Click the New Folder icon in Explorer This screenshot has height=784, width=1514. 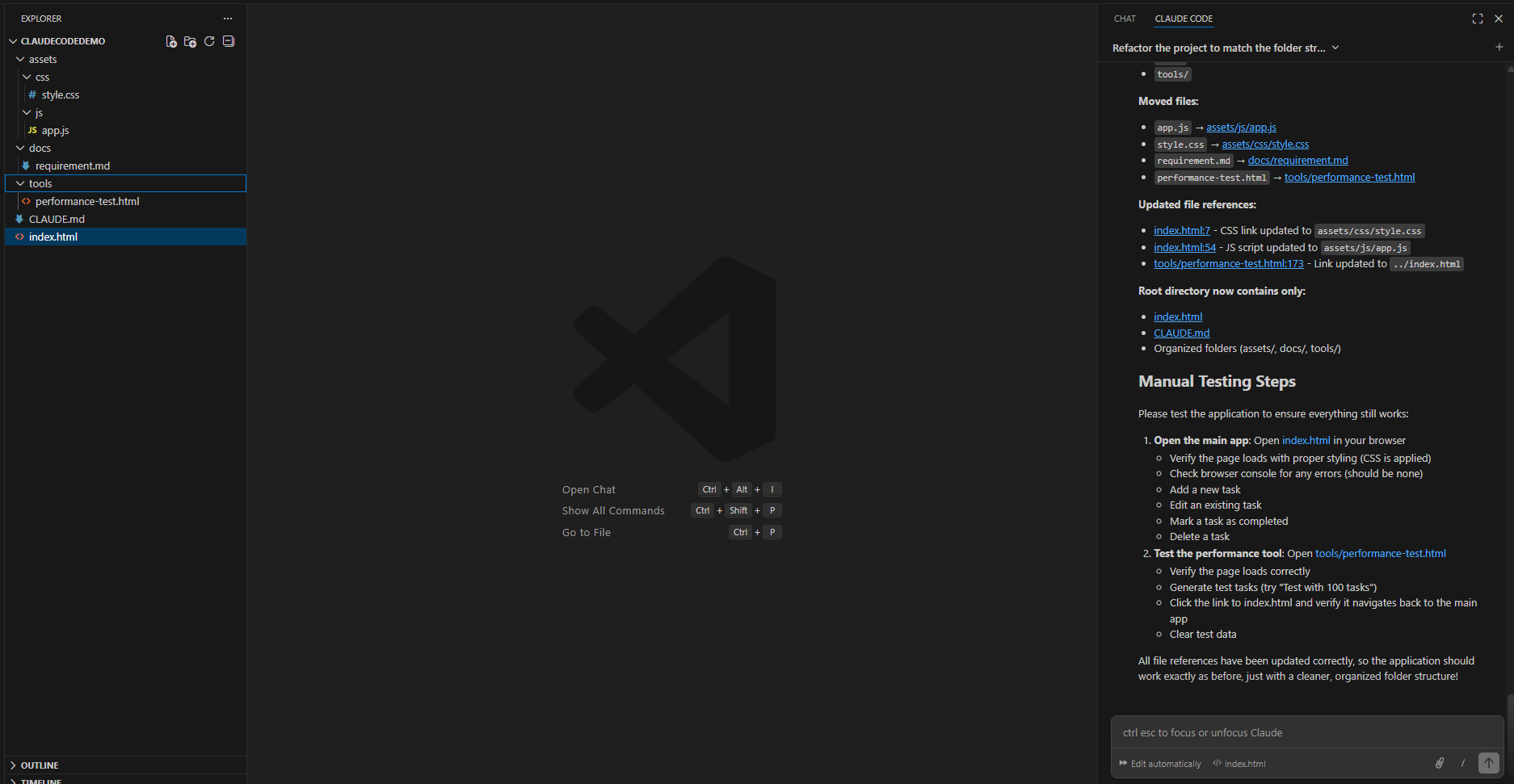[190, 41]
